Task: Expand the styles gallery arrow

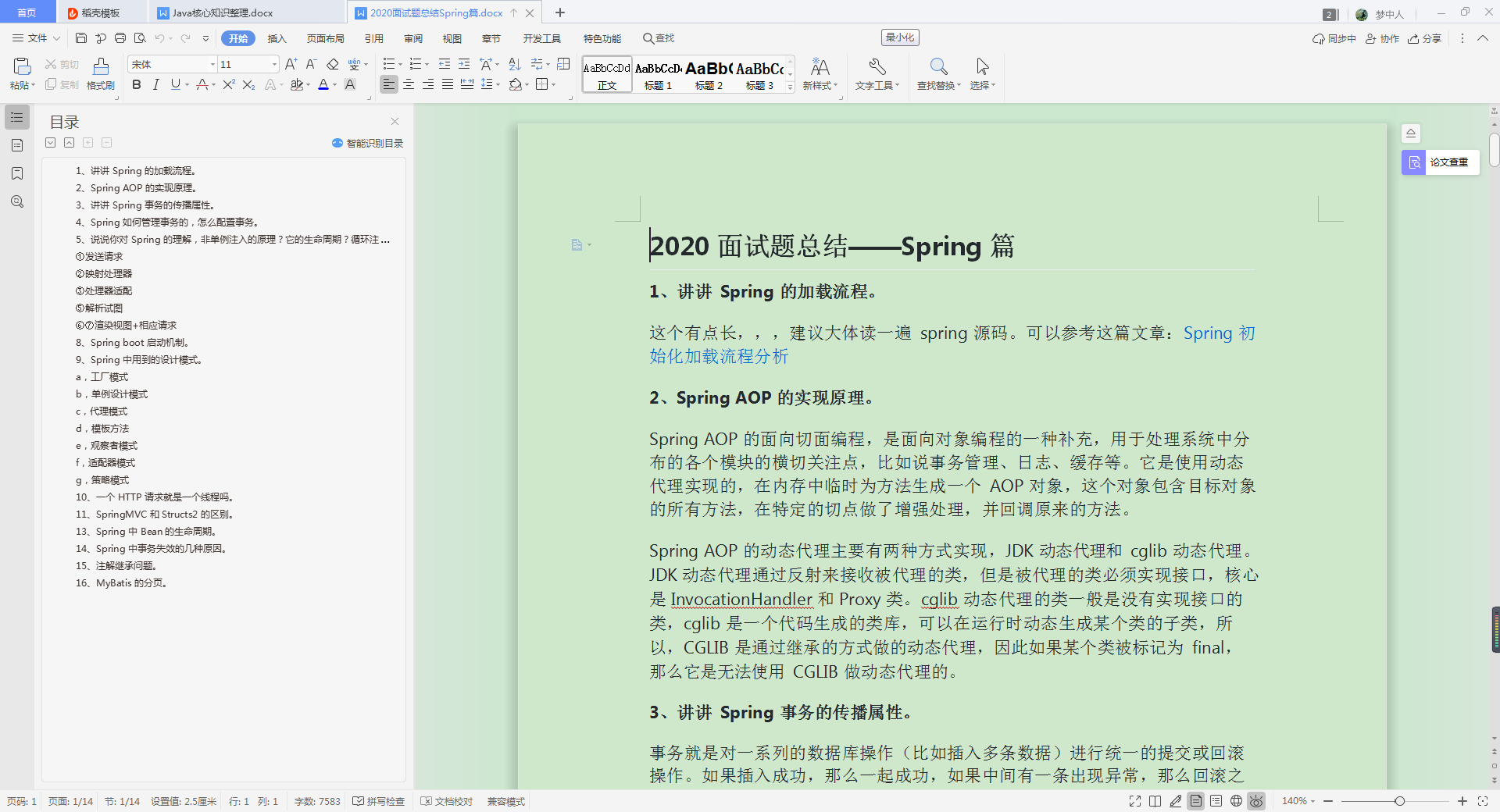Action: 790,87
